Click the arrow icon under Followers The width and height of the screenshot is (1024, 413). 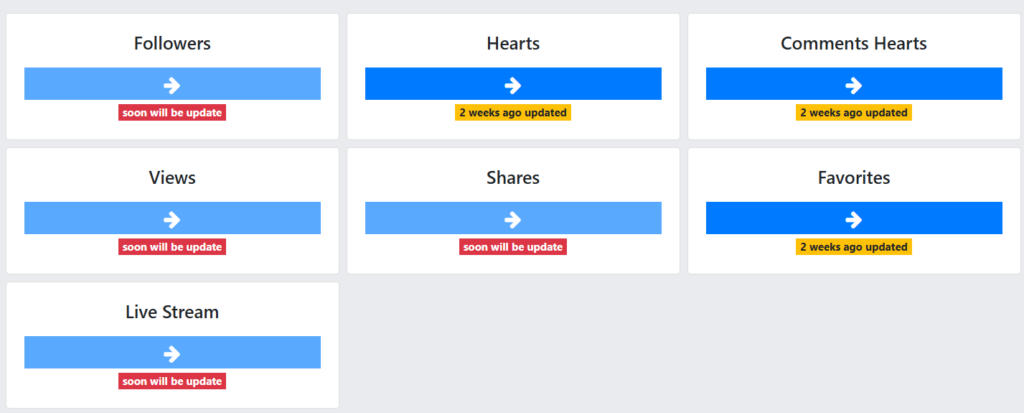point(172,84)
